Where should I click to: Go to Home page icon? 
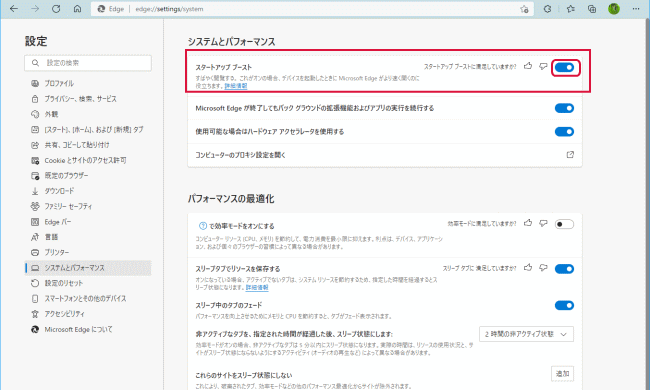pos(77,9)
